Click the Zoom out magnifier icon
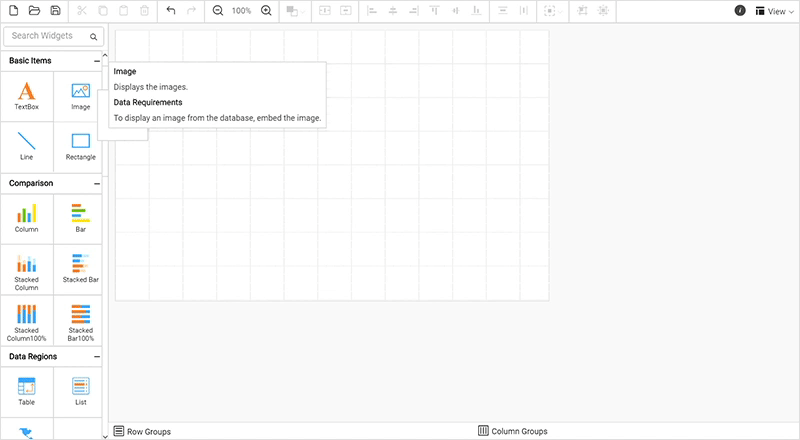Screen dimensions: 800x440 pos(218,10)
